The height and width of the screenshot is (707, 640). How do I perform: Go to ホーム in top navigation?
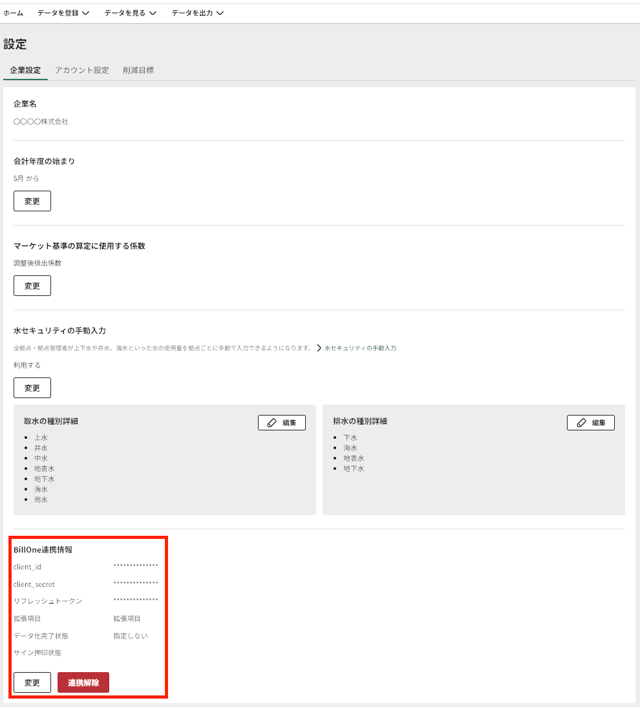coord(13,13)
